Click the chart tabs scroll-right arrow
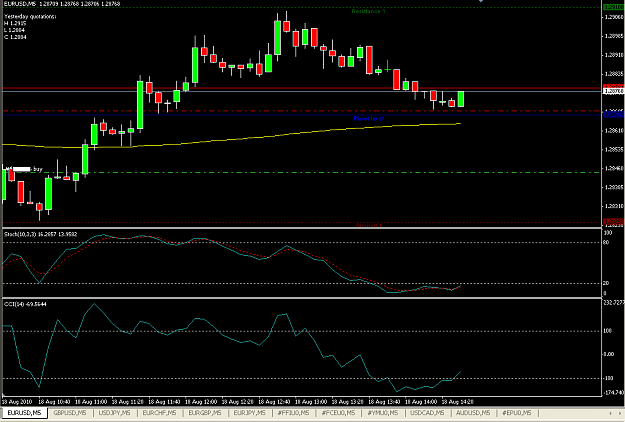Viewport: 625px width, 422px height. (620, 413)
